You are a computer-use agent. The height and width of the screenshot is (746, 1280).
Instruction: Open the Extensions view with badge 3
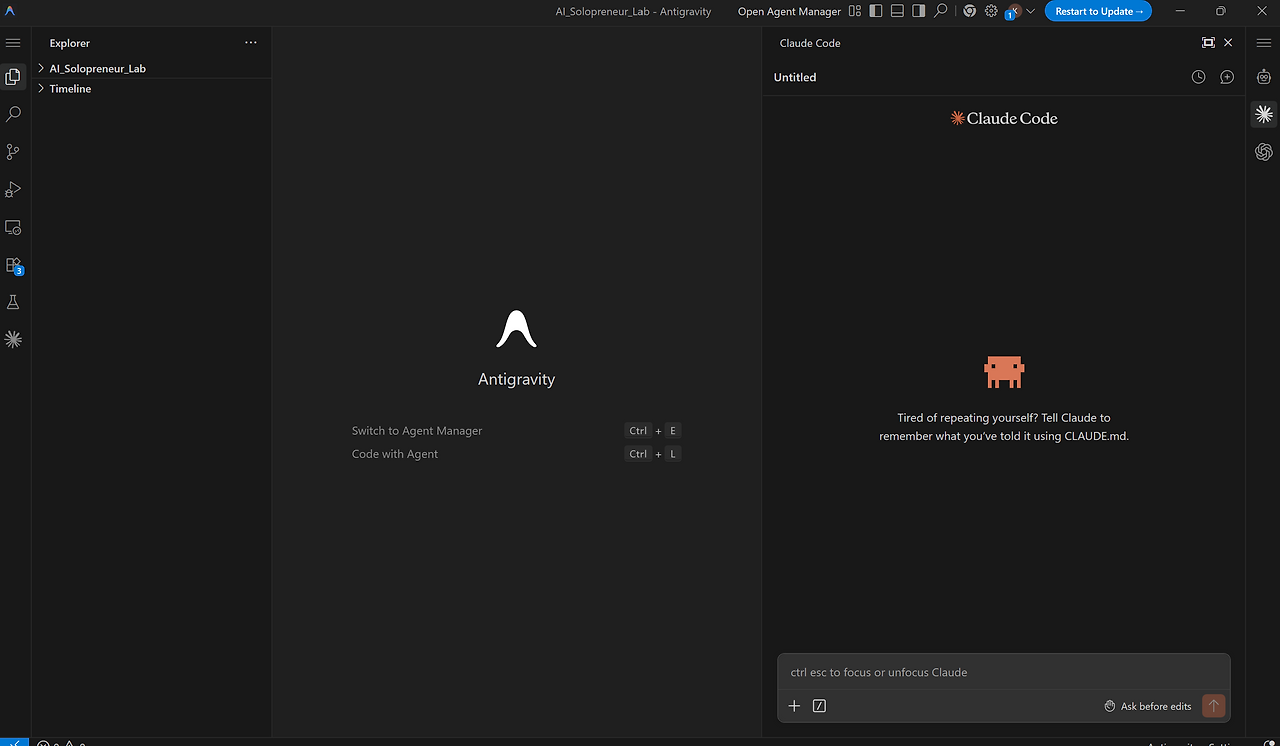click(x=13, y=265)
